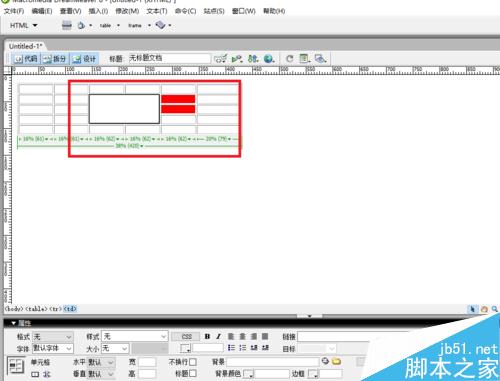The image size is (500, 381).
Task: Insert a horizontal rule from Insert bar
Action: click(67, 25)
